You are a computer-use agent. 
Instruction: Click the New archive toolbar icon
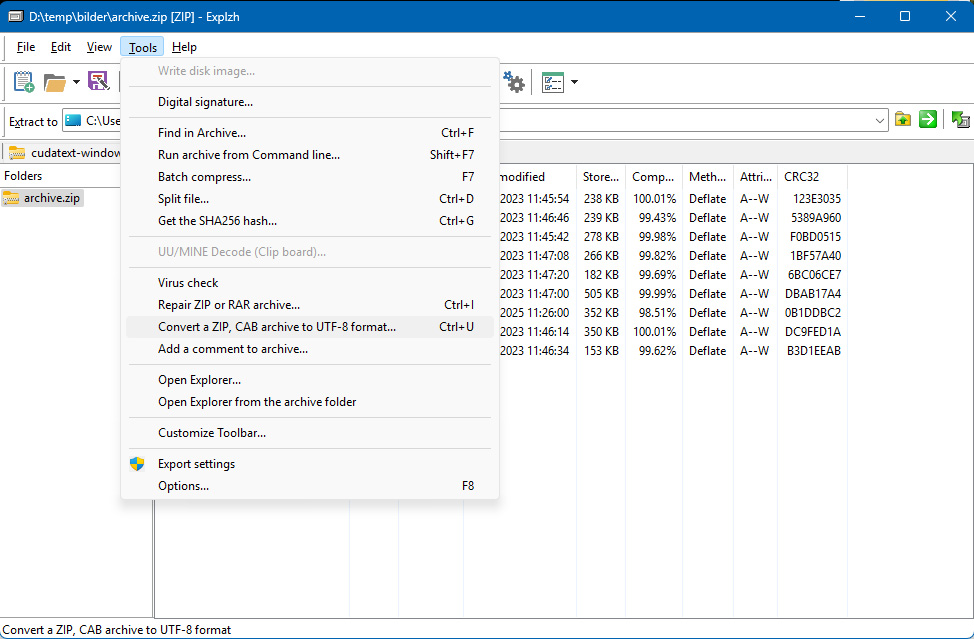(24, 82)
